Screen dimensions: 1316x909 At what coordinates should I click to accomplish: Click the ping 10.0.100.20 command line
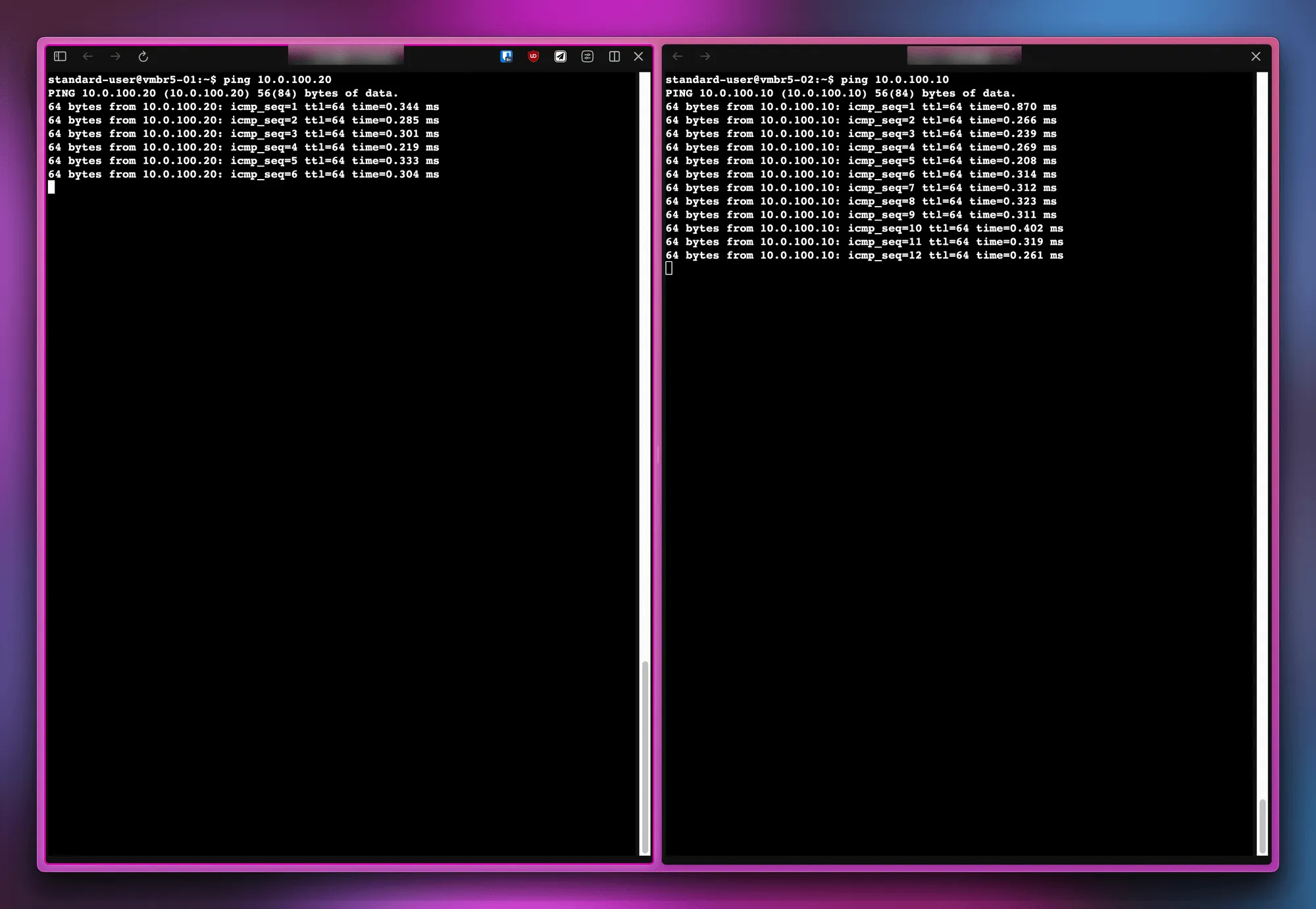(190, 79)
